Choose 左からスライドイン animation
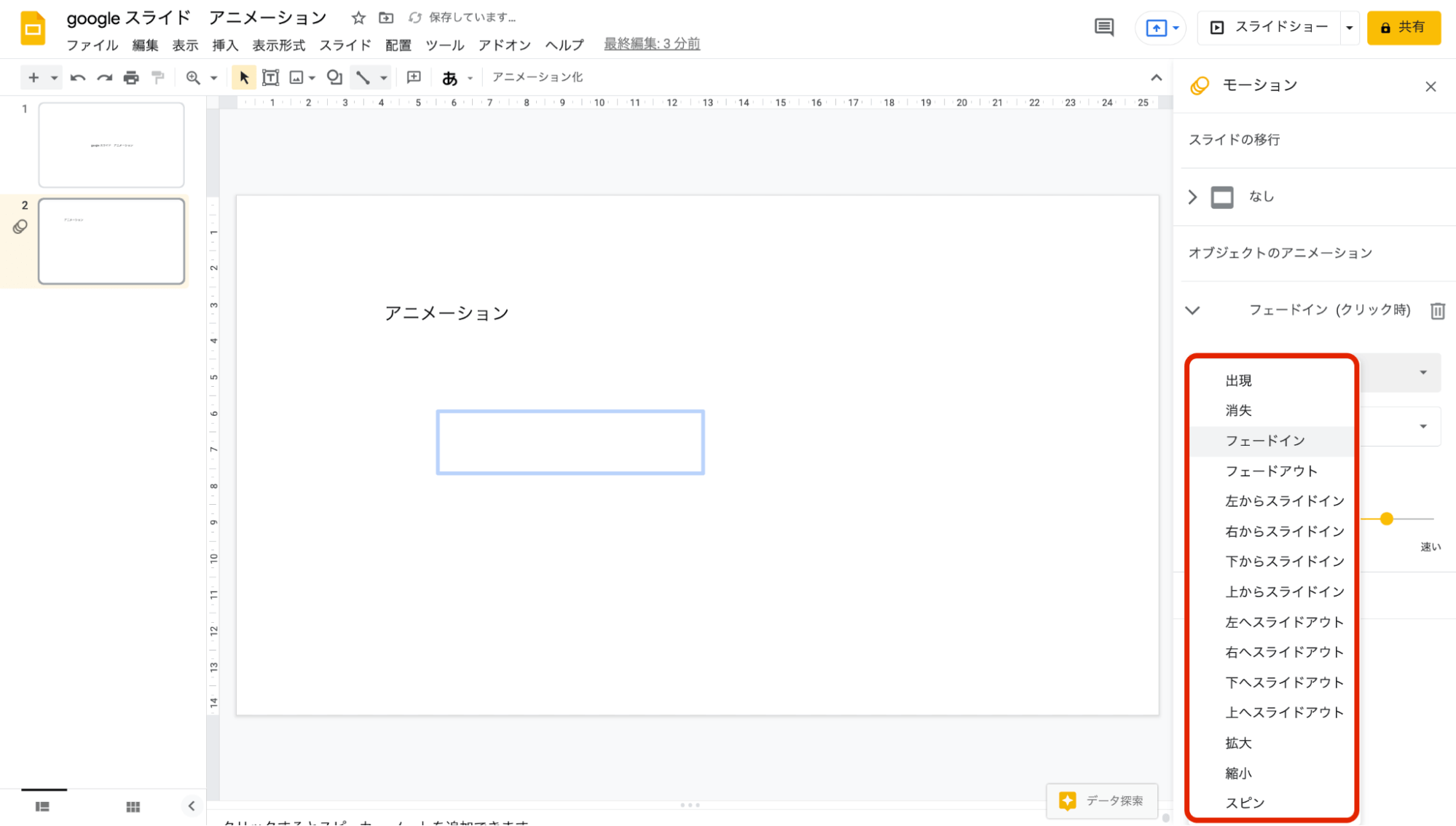The width and height of the screenshot is (1456, 826). [1272, 501]
